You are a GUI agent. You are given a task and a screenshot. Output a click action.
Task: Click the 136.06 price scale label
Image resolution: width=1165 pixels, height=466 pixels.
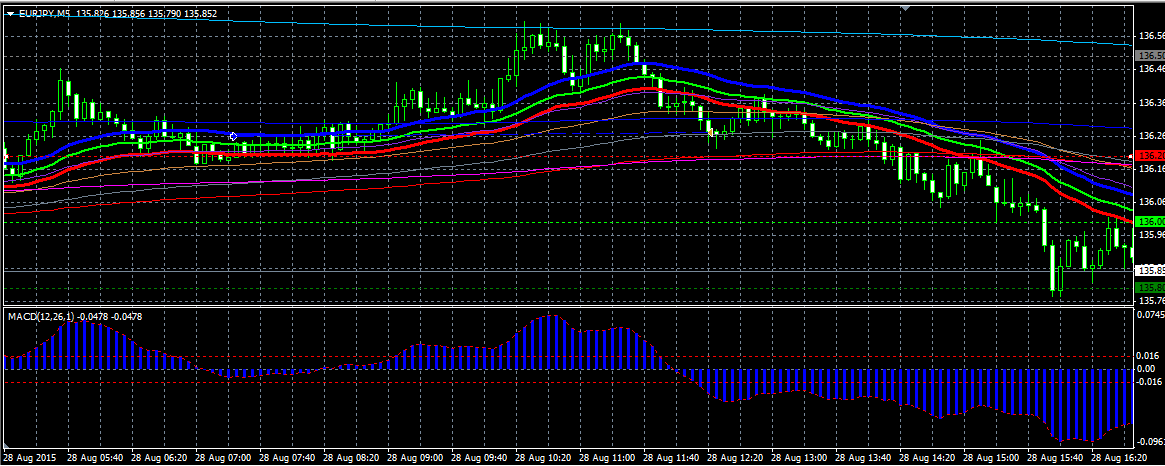[x=1152, y=201]
